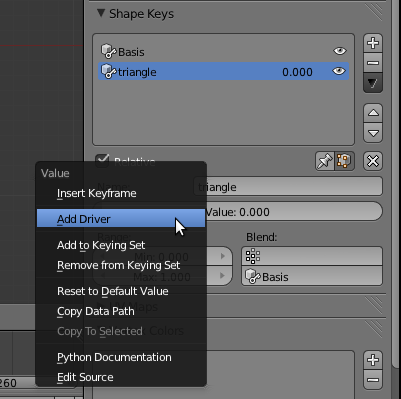
Task: Select the Basis shape key row
Action: click(223, 52)
